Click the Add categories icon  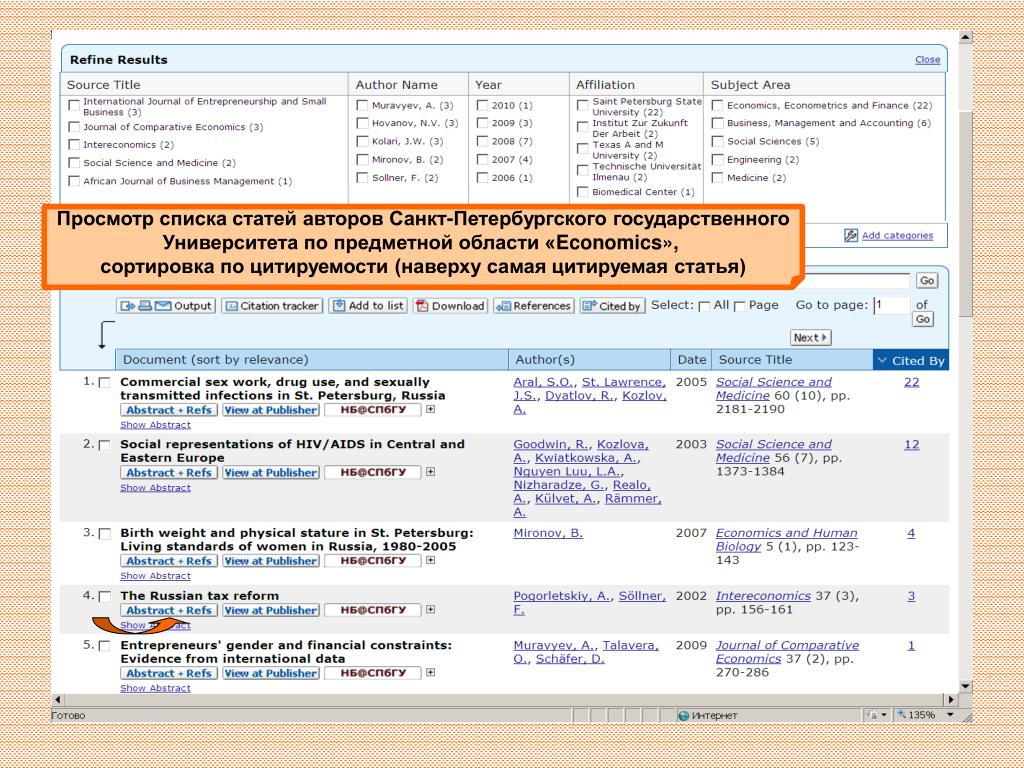tap(850, 235)
